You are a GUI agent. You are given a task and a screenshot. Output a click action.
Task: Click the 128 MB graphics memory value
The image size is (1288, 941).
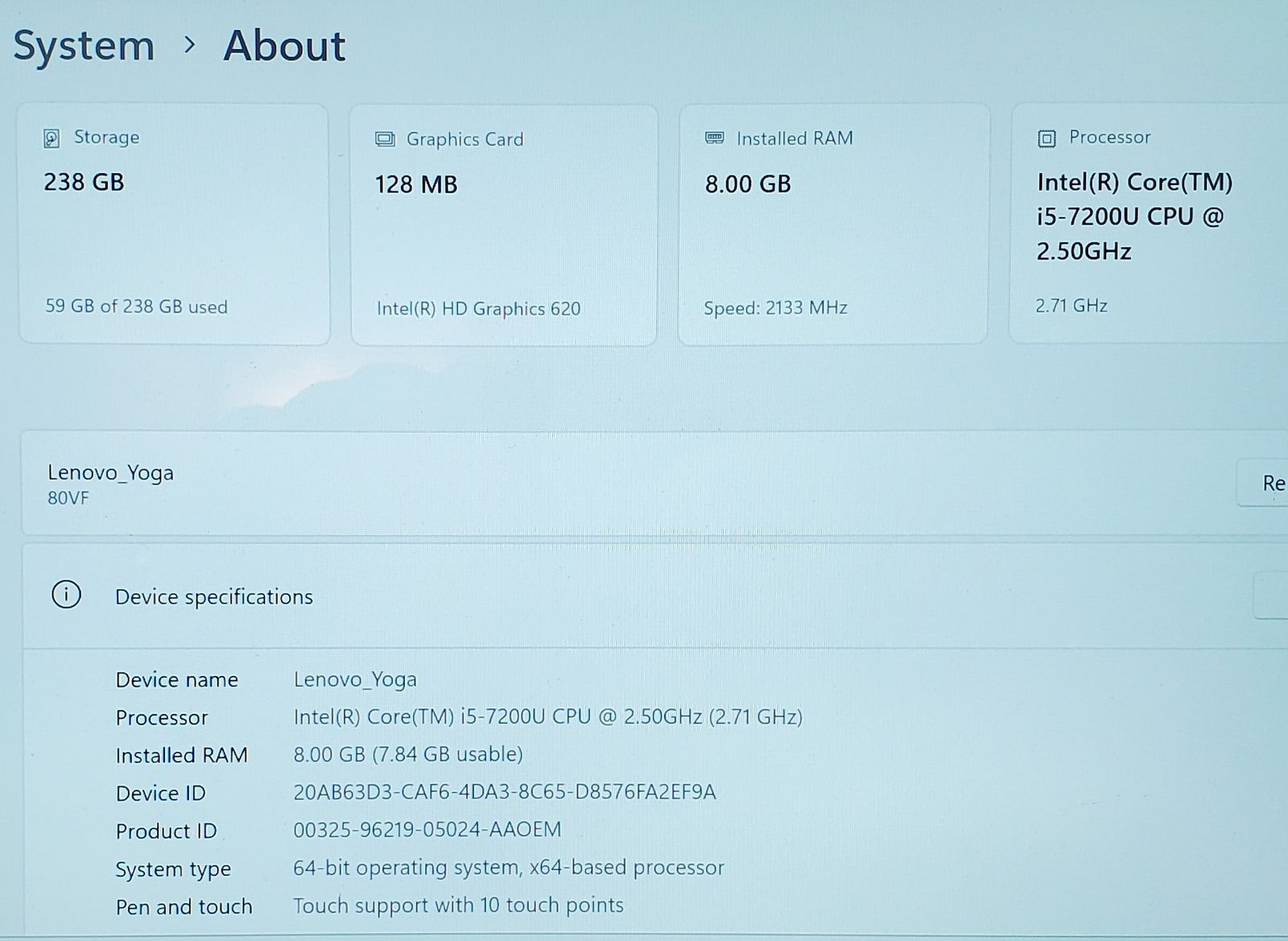point(415,185)
